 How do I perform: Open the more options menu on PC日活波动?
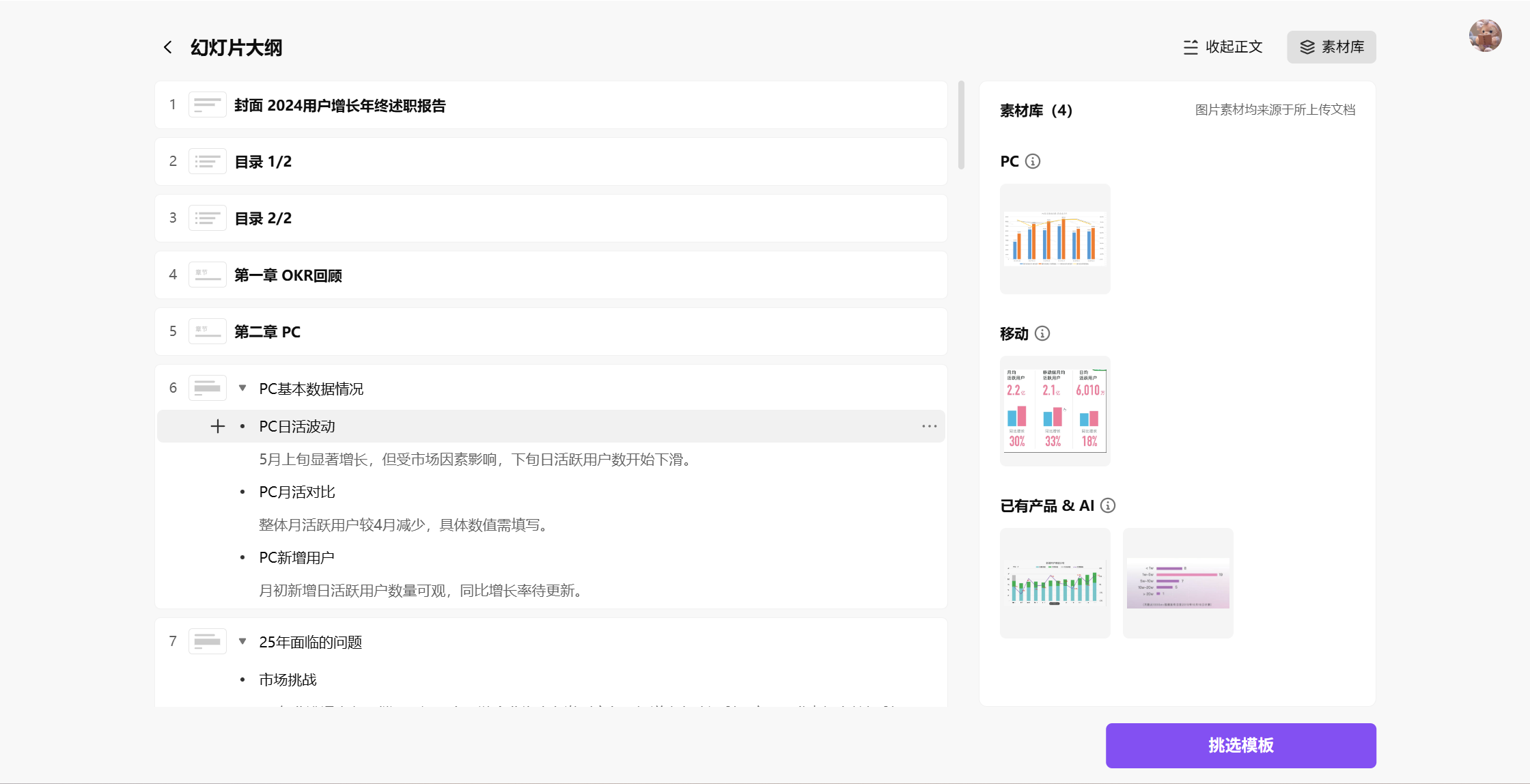(929, 425)
